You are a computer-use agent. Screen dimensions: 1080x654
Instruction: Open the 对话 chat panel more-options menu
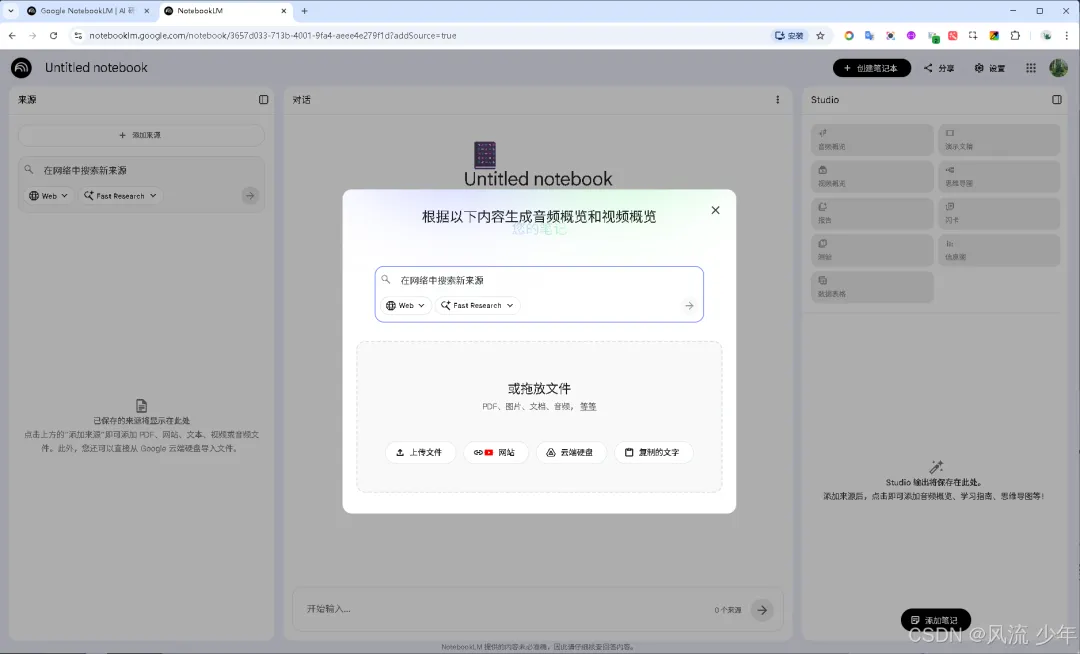click(778, 100)
